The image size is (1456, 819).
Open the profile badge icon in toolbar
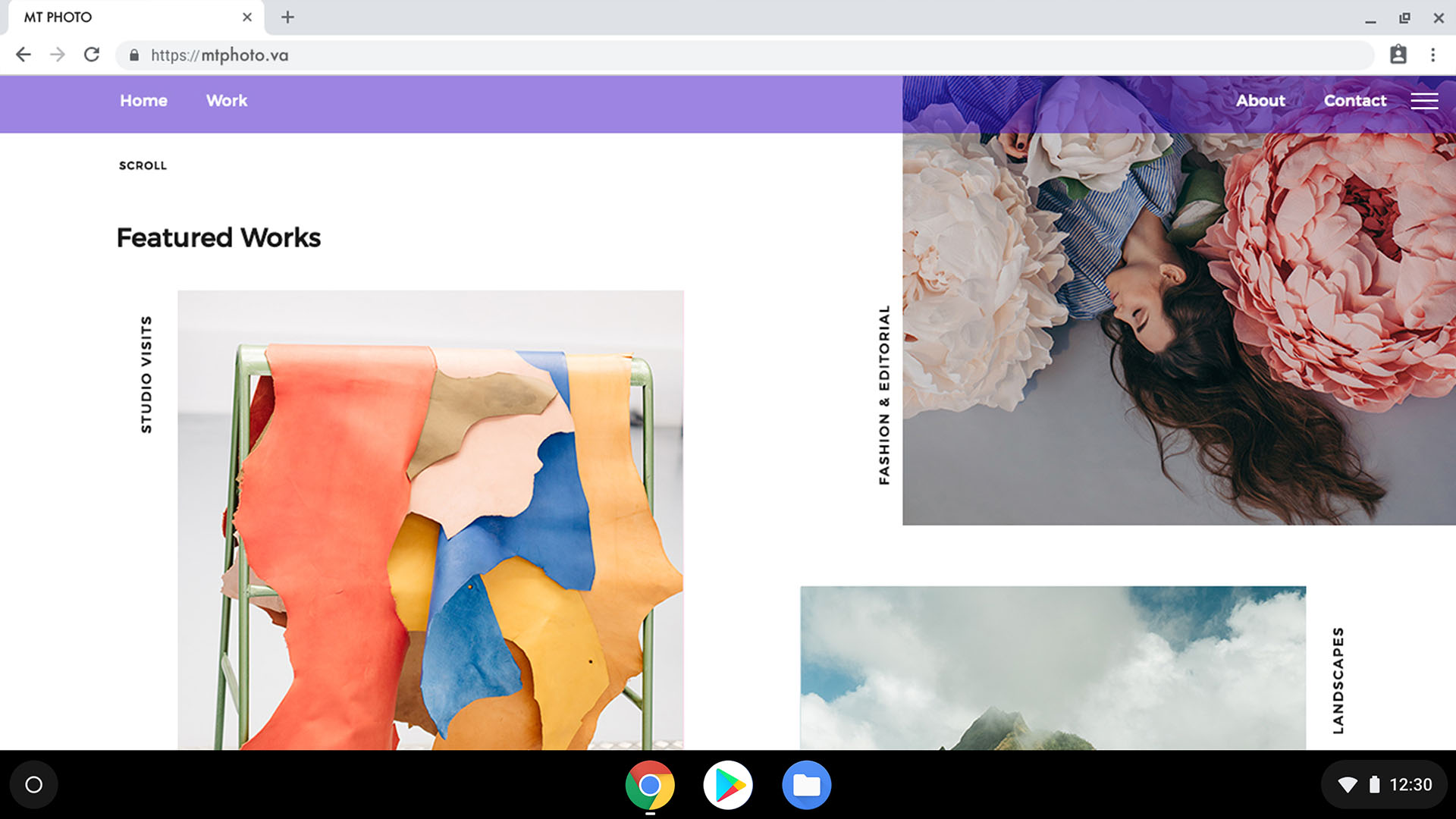tap(1398, 55)
